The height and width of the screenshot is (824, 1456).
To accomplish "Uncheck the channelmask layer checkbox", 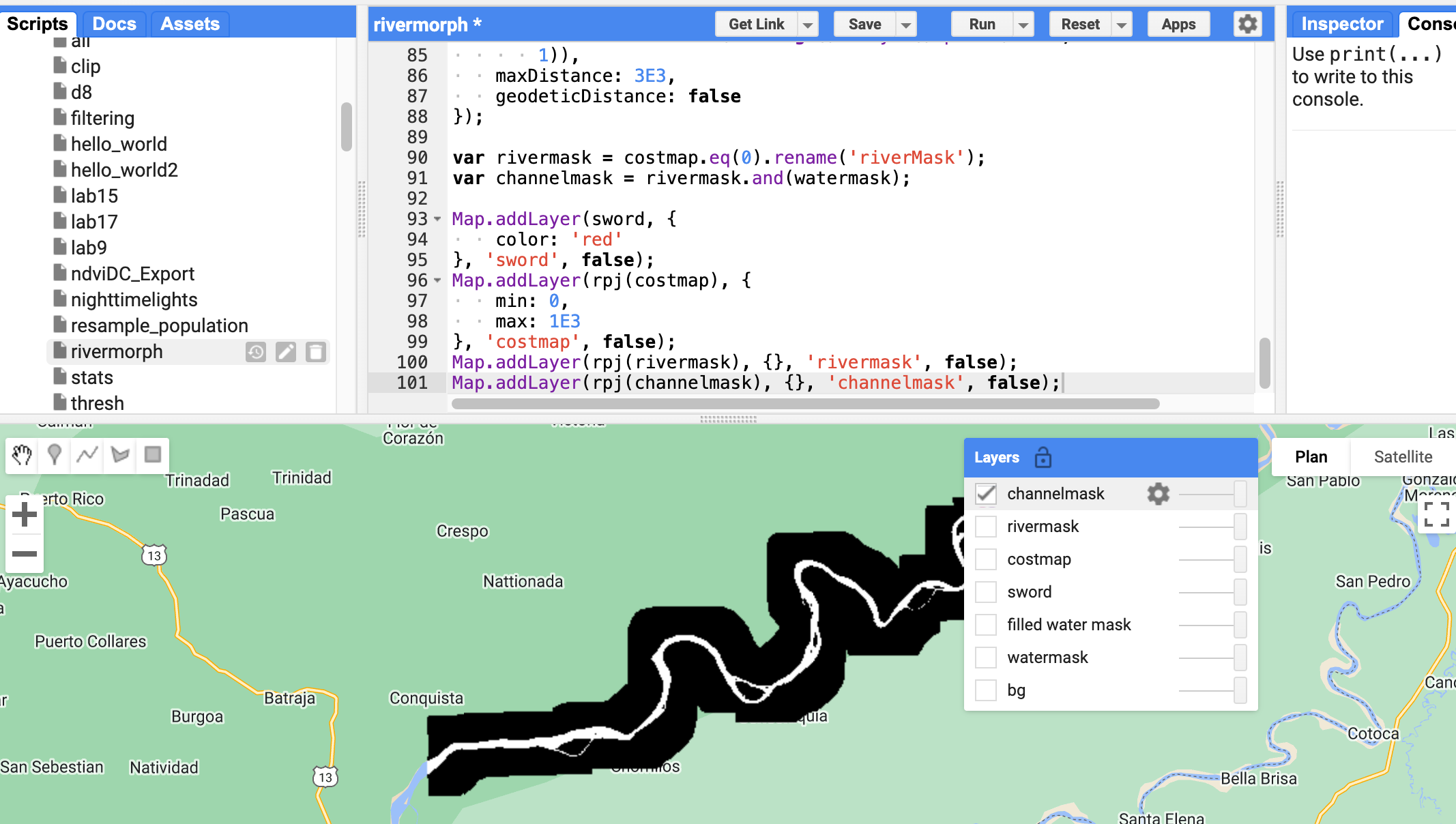I will click(x=986, y=494).
